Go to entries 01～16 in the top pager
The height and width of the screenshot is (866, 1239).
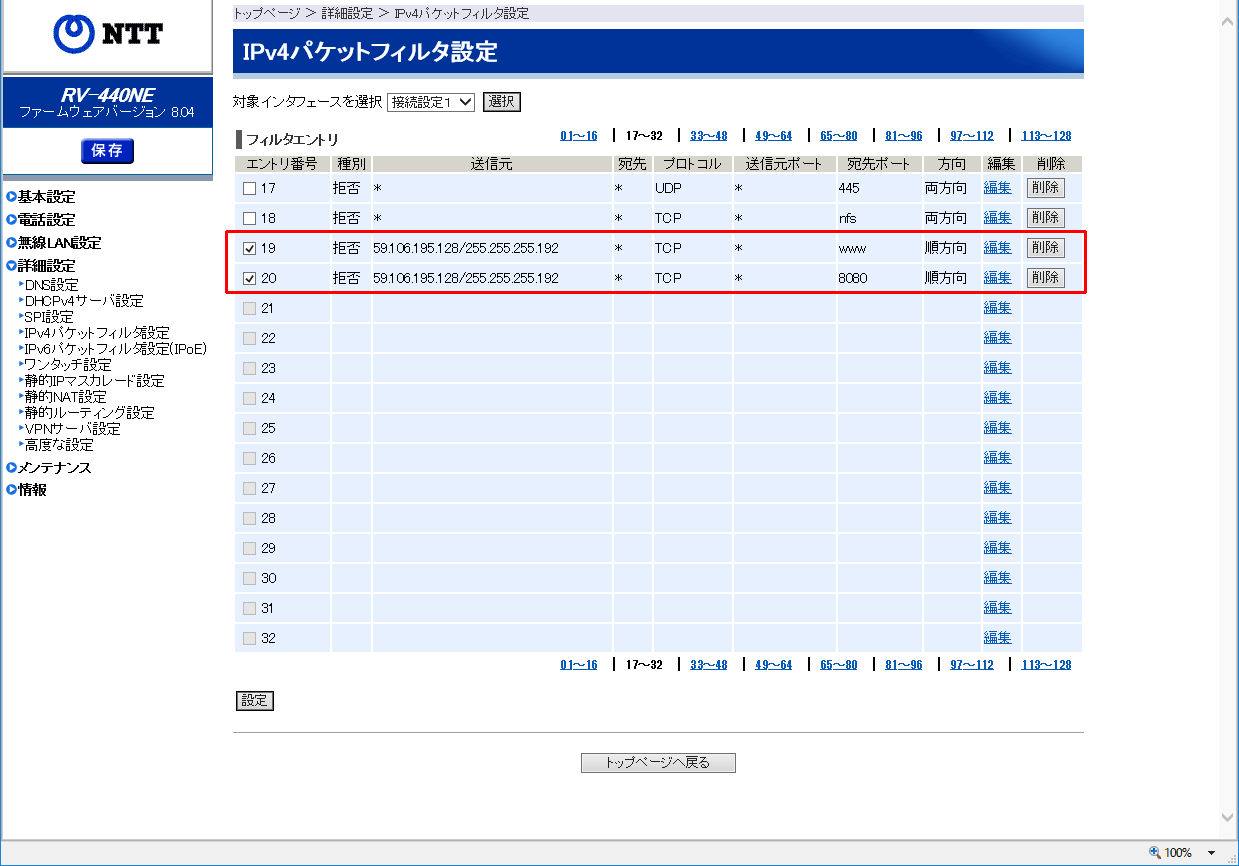[x=579, y=136]
